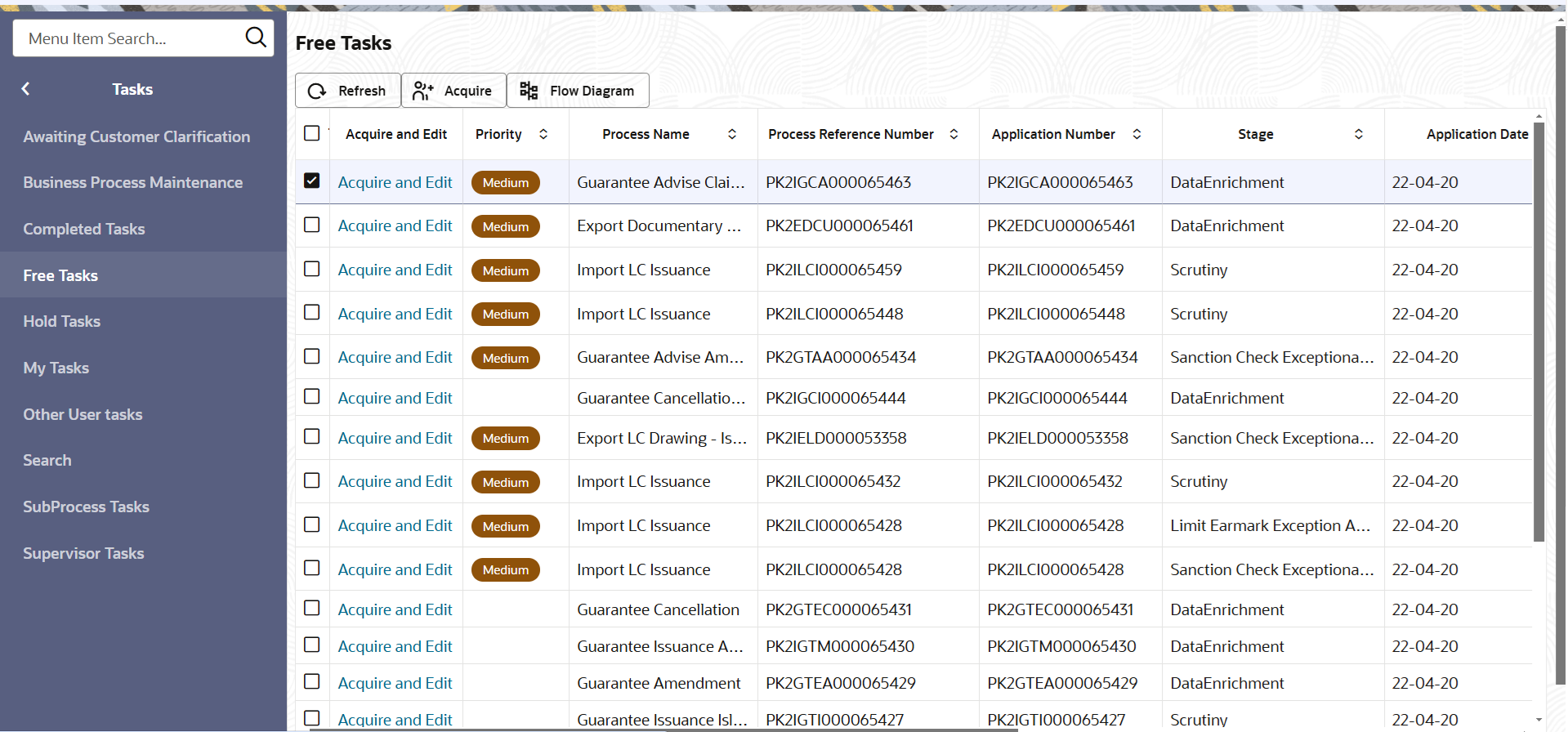Check the PK2ILCI000065459 row checkbox
The height and width of the screenshot is (732, 1568).
point(312,268)
